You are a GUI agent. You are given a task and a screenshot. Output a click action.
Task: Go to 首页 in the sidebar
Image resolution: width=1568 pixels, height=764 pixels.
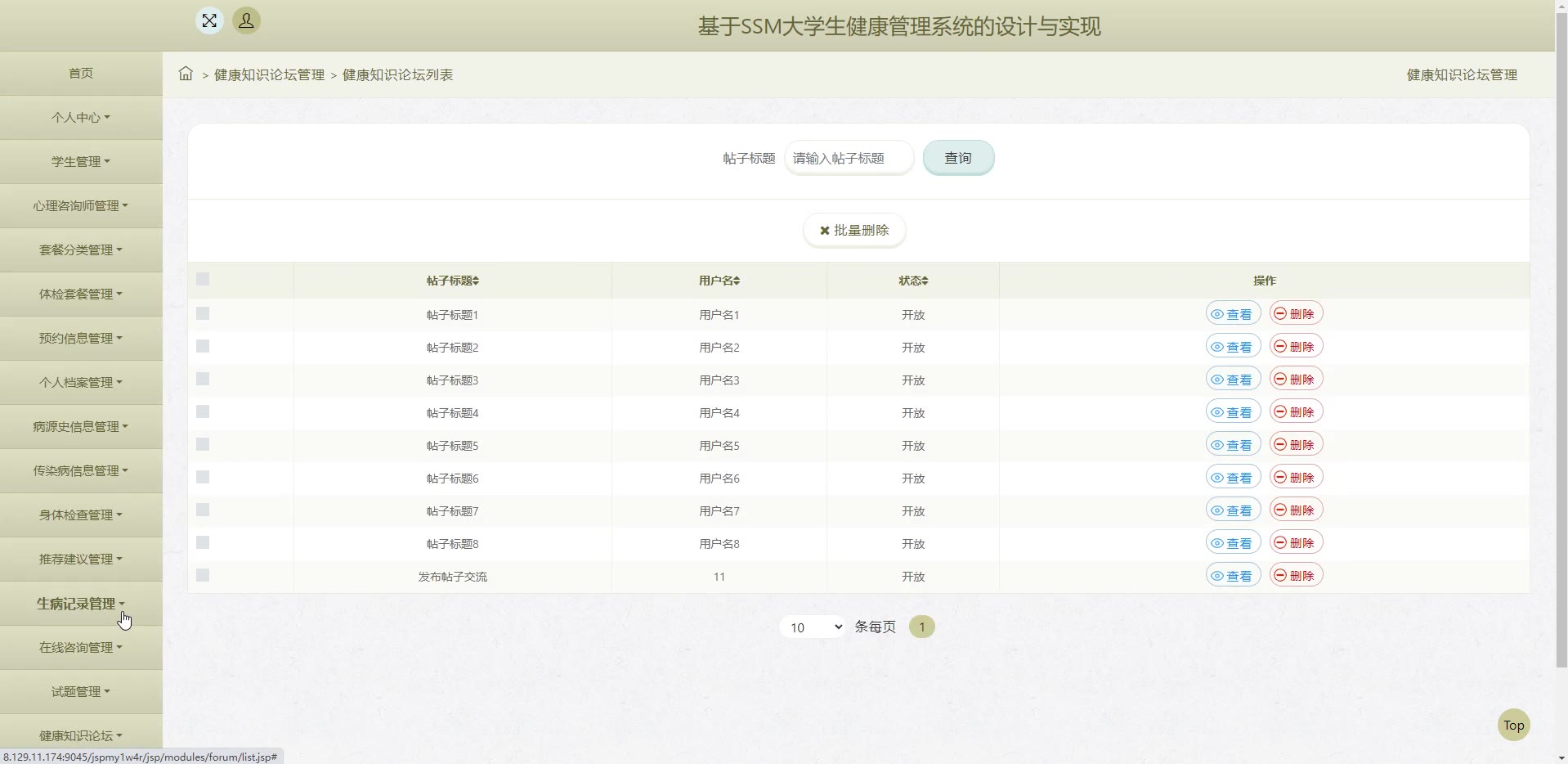pos(81,74)
